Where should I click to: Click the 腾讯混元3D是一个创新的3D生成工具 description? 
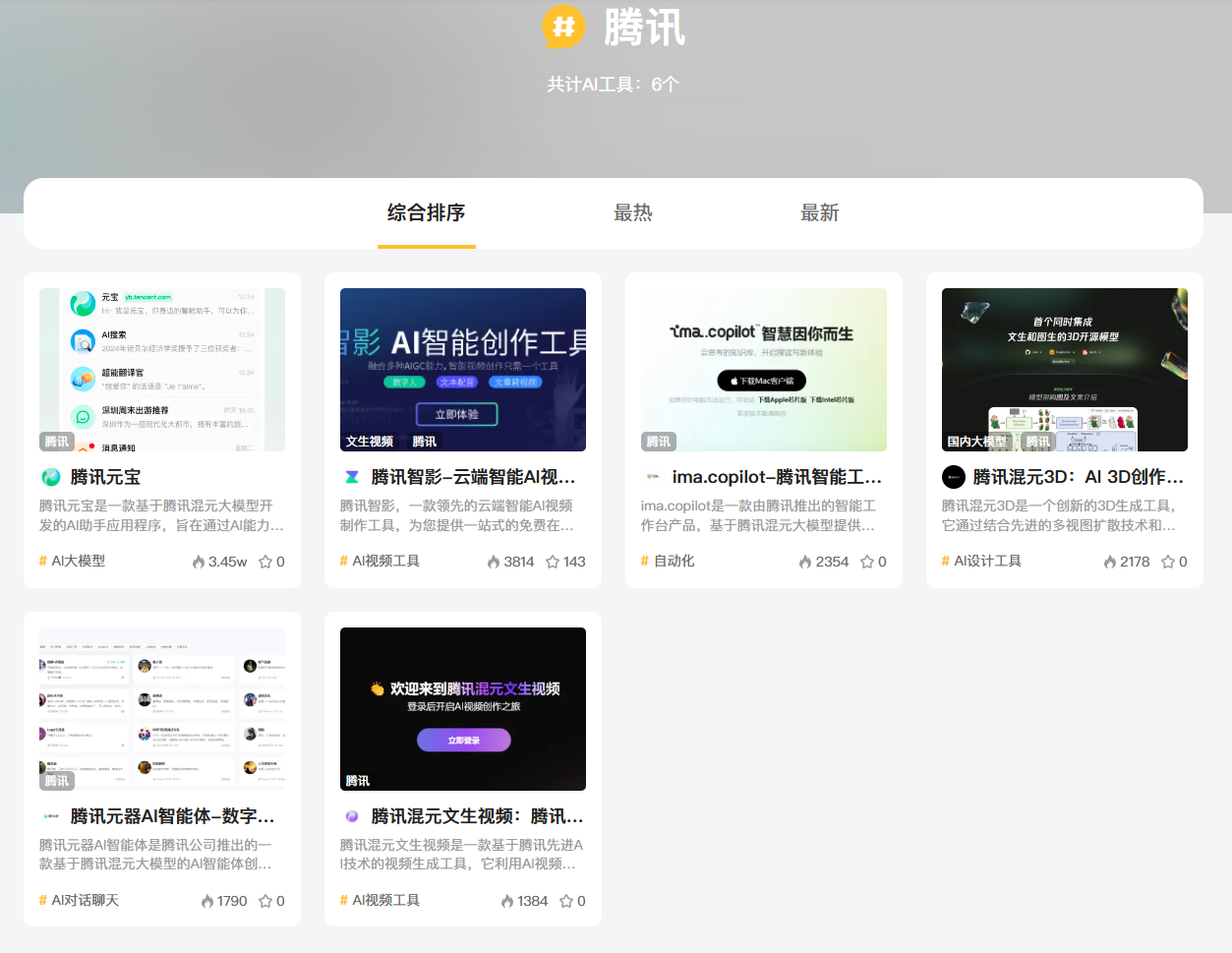(x=1060, y=515)
